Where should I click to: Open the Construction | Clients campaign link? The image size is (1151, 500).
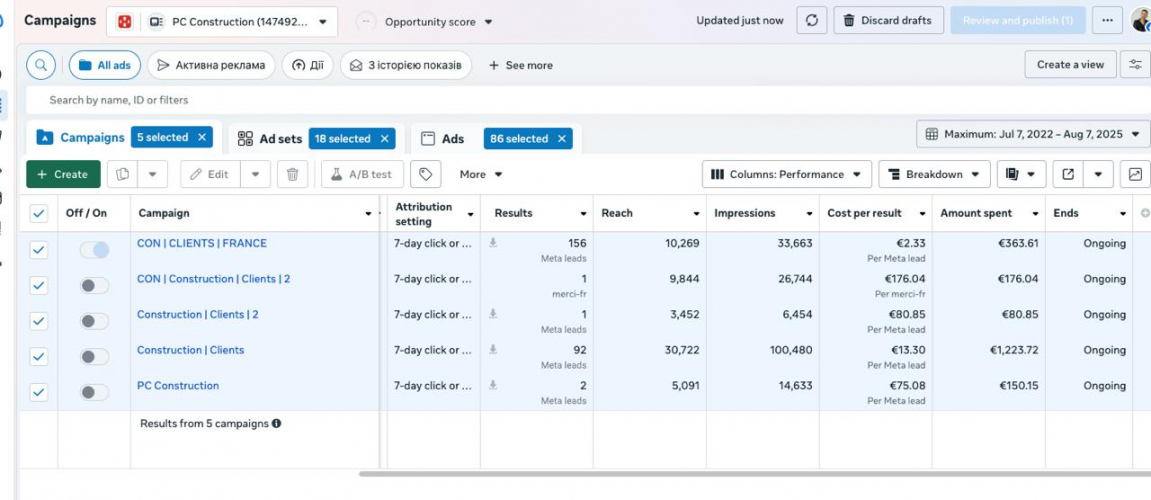(191, 350)
